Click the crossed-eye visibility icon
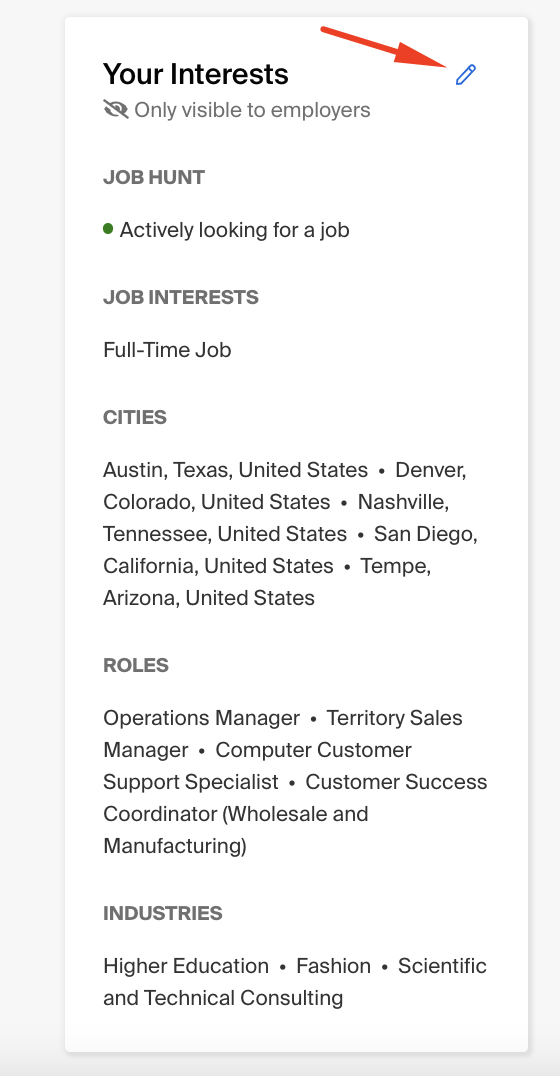Screen dimensions: 560x1076 tap(116, 109)
